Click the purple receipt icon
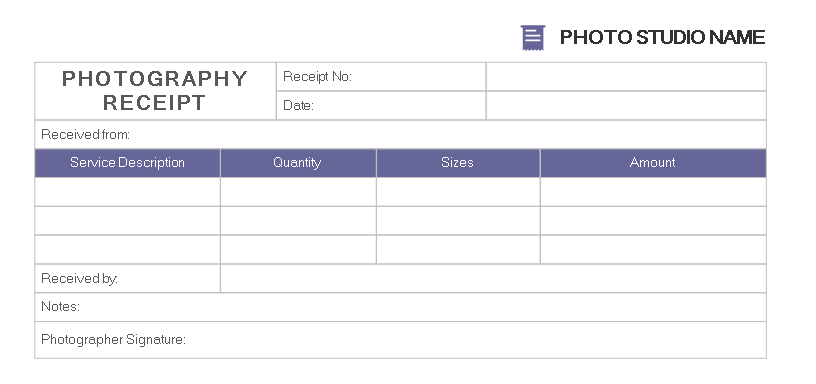This screenshot has width=816, height=384. (x=533, y=37)
